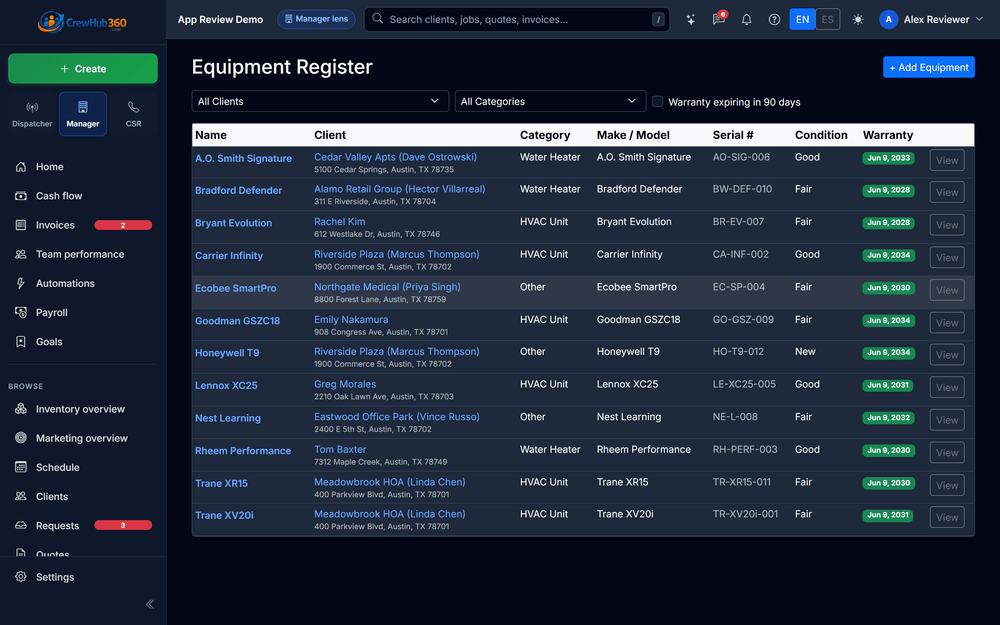Click the Automations lightning icon
Screen dimensions: 1000x625
[x=21, y=283]
